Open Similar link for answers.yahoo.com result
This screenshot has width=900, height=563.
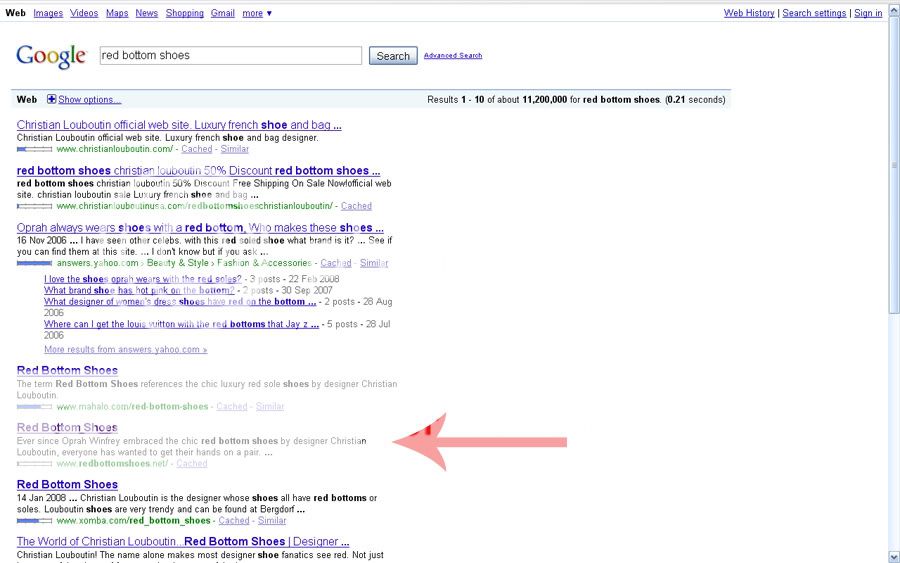pyautogui.click(x=374, y=263)
